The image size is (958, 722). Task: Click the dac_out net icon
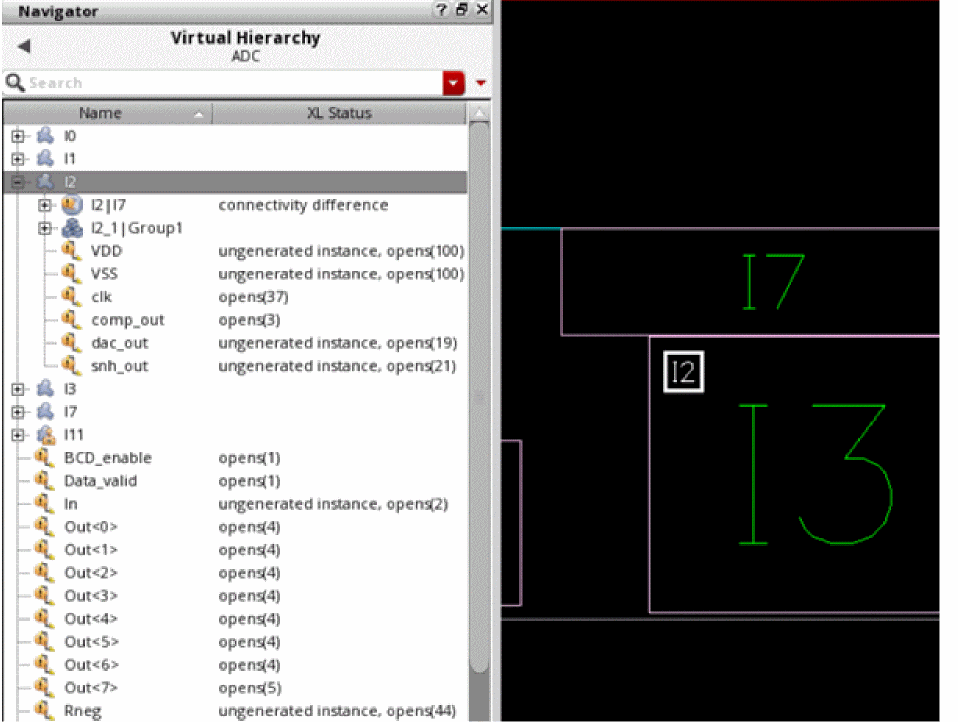tap(71, 343)
